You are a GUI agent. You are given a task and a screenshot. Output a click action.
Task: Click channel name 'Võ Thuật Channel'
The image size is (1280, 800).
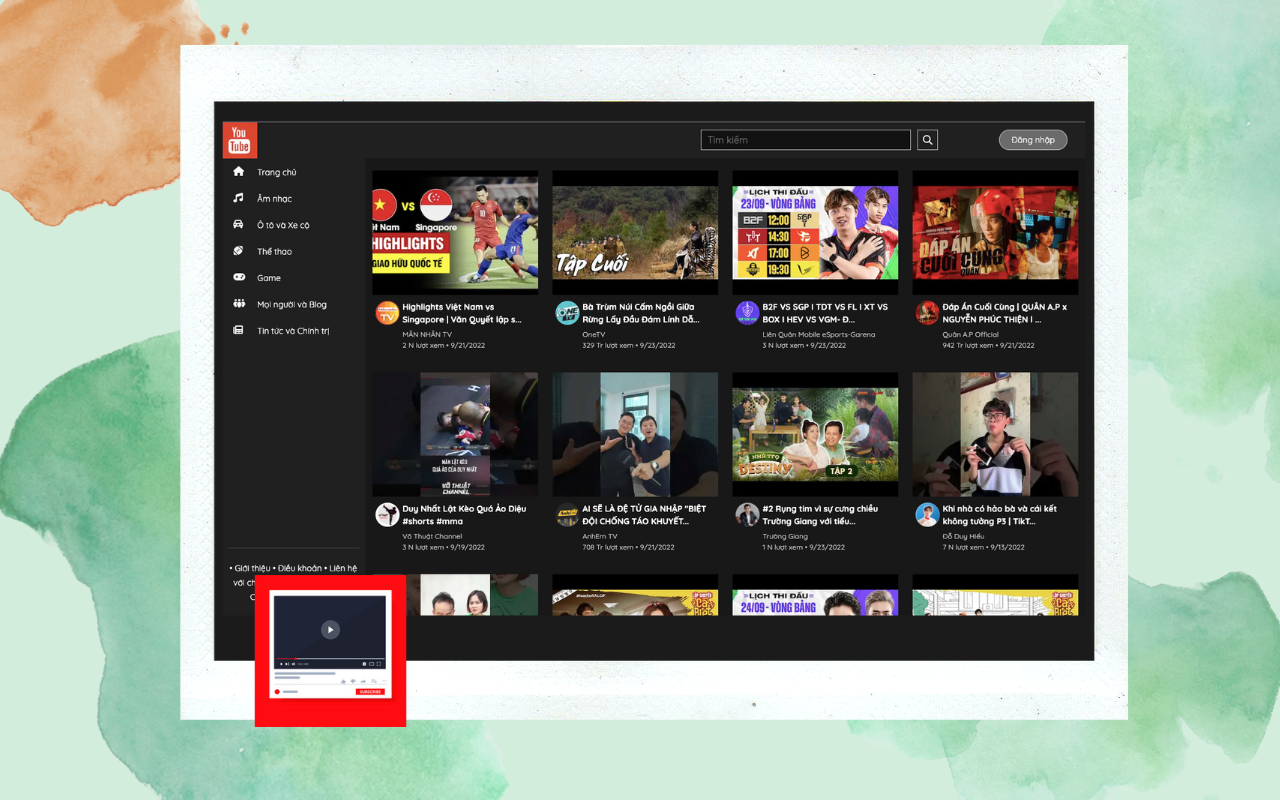point(432,537)
